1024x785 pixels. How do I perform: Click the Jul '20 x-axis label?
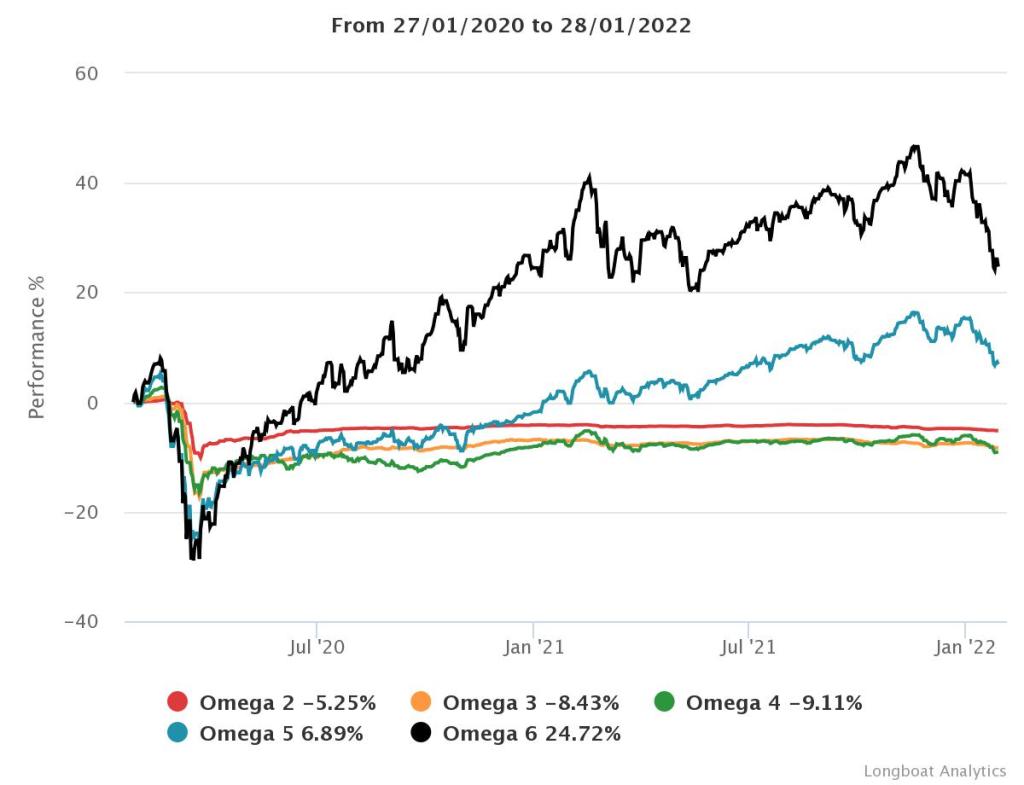pos(316,648)
